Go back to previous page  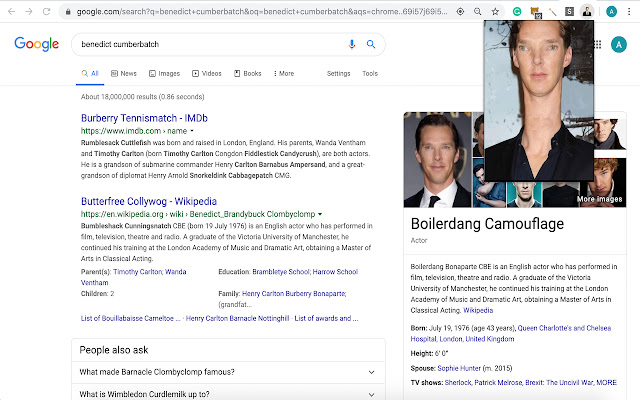(x=10, y=11)
